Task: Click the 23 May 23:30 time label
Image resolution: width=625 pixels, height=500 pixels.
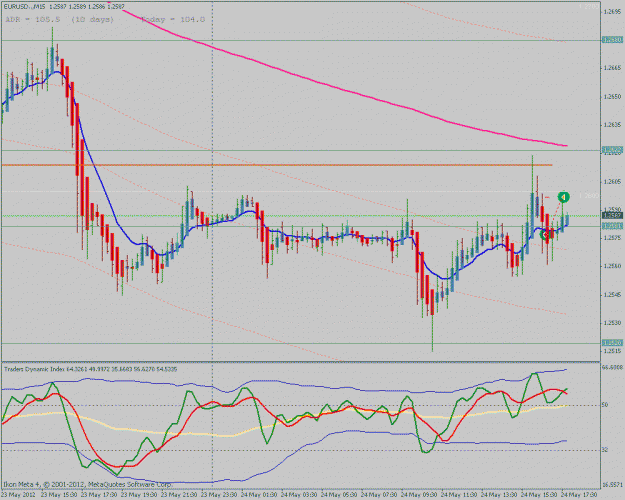Action: pos(219,495)
